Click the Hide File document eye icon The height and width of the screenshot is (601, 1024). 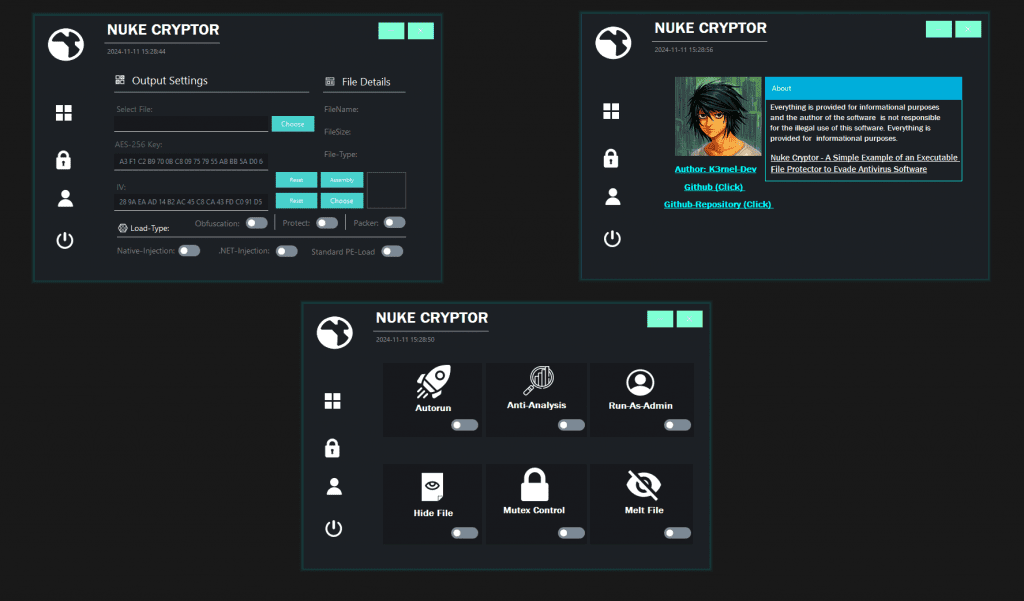point(433,487)
